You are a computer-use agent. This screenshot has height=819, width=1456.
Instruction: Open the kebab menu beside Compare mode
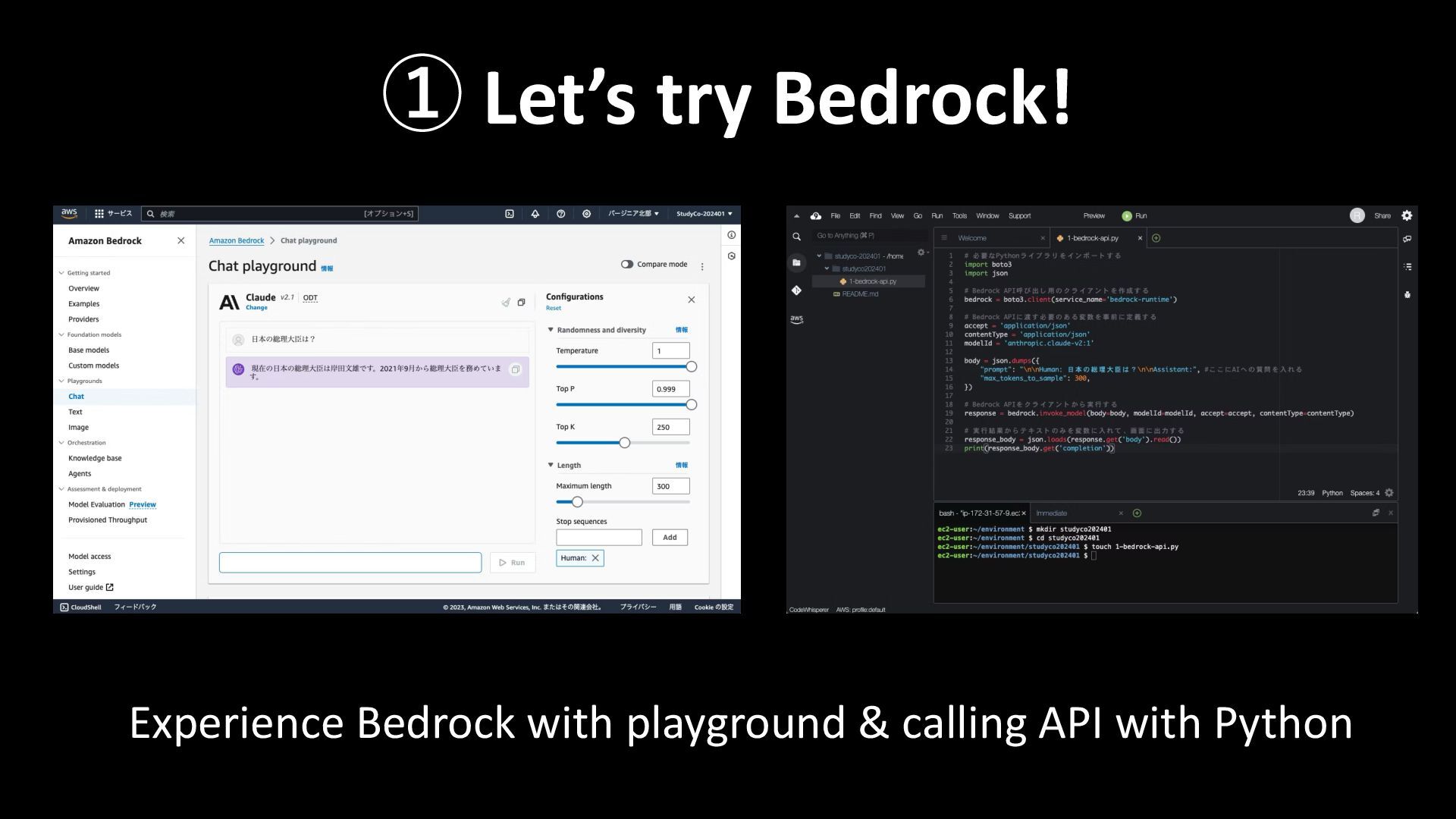point(702,266)
